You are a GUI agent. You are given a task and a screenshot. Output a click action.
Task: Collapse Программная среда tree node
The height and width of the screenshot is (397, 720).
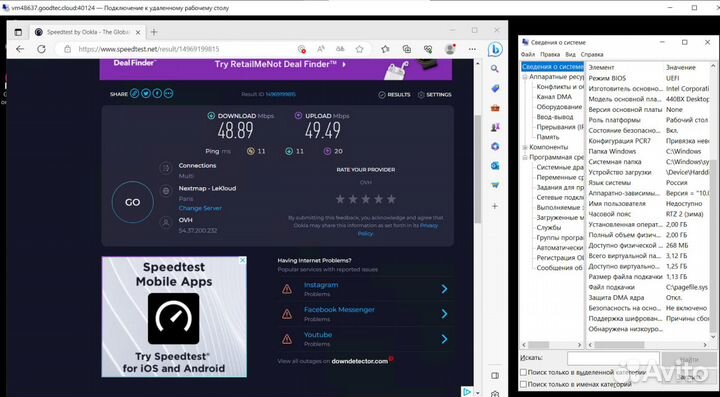(525, 157)
